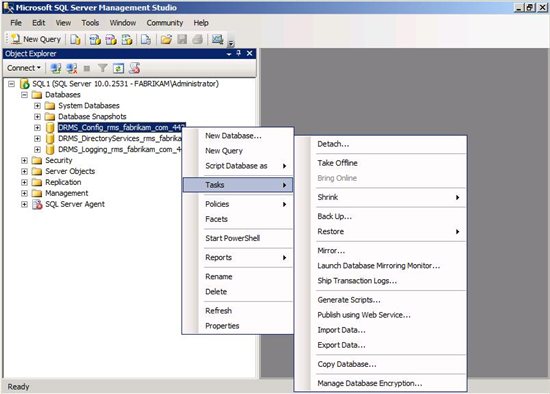Expand the System Databases folder

(x=37, y=106)
